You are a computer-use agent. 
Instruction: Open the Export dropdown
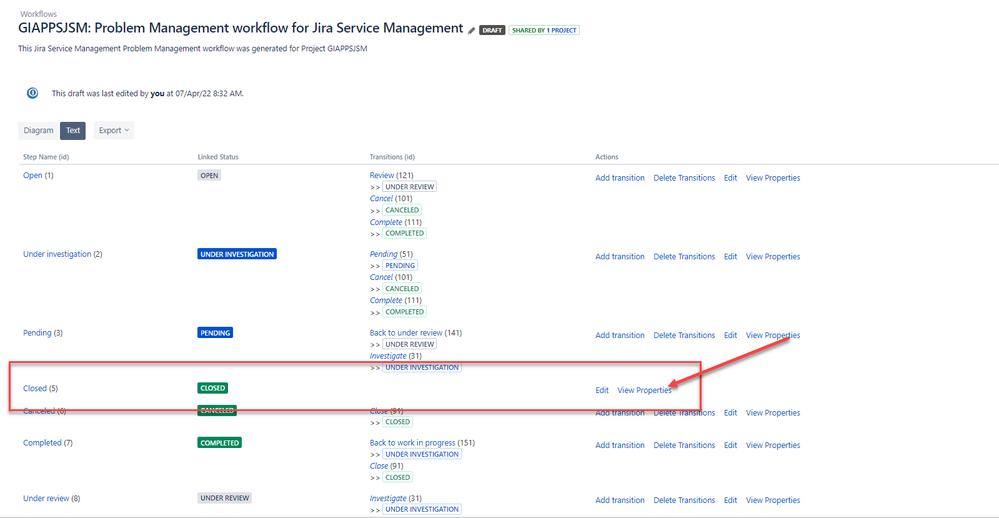113,131
